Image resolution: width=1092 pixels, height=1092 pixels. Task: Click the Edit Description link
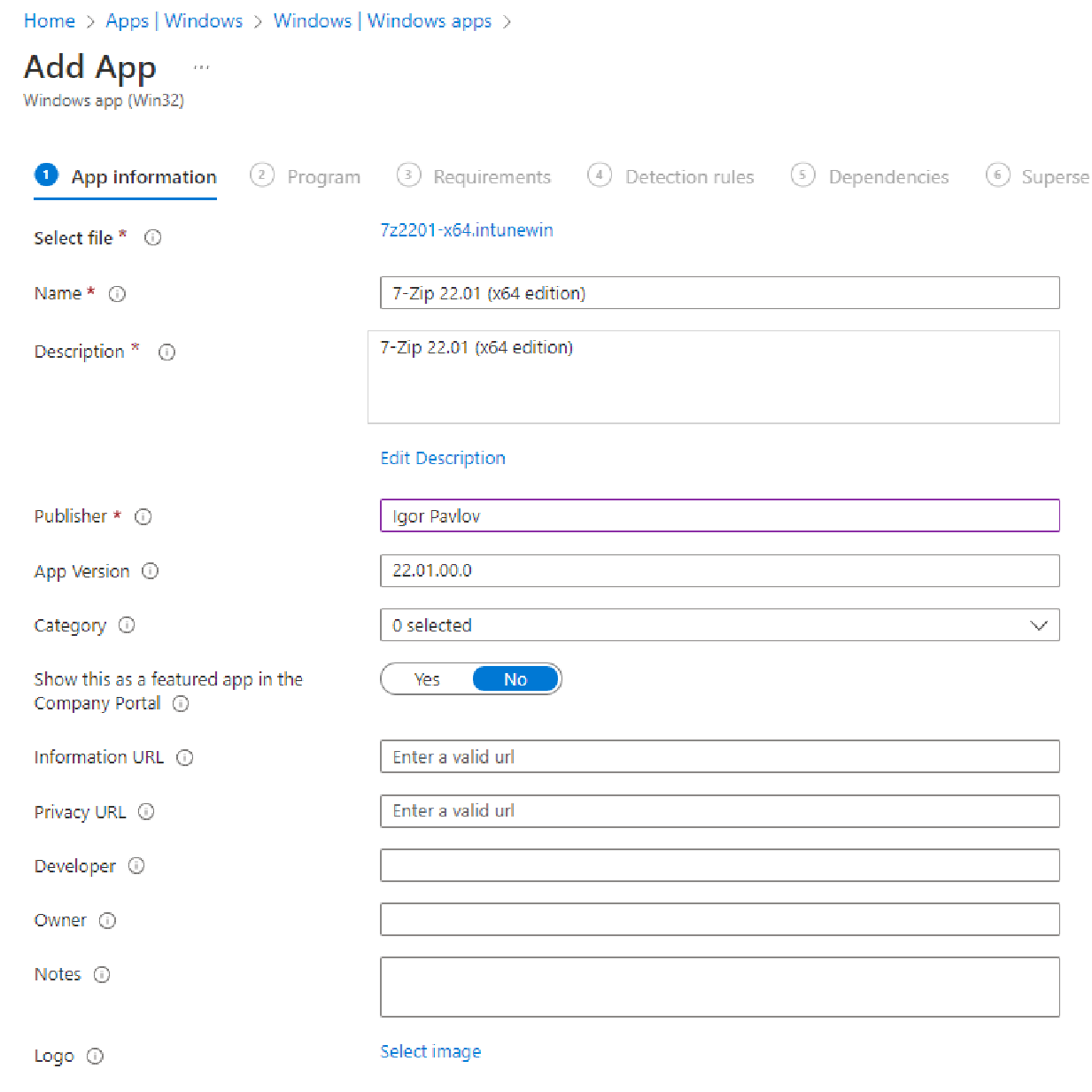pyautogui.click(x=442, y=458)
